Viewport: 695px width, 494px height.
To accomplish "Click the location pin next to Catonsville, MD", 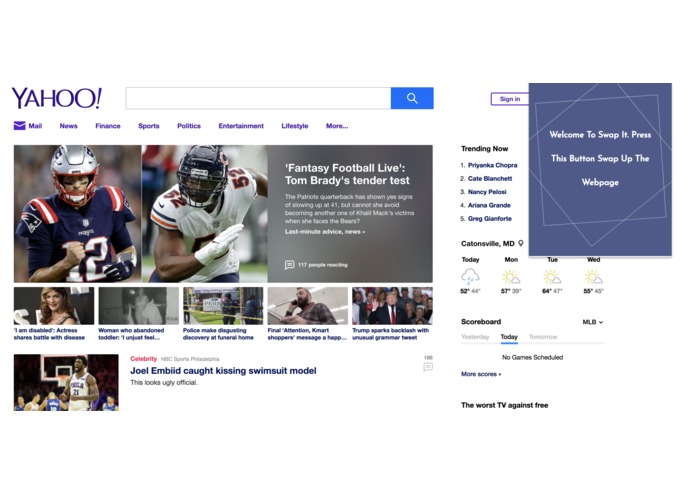I will click(521, 243).
